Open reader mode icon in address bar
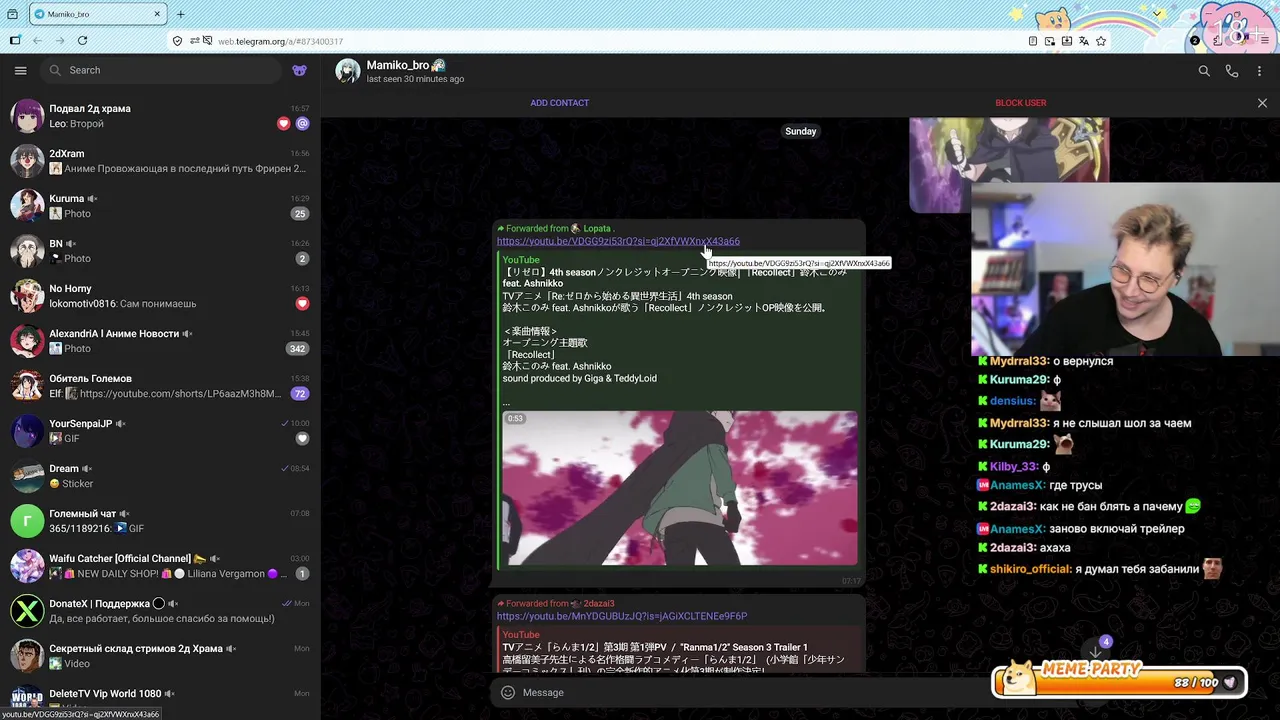 [1033, 41]
